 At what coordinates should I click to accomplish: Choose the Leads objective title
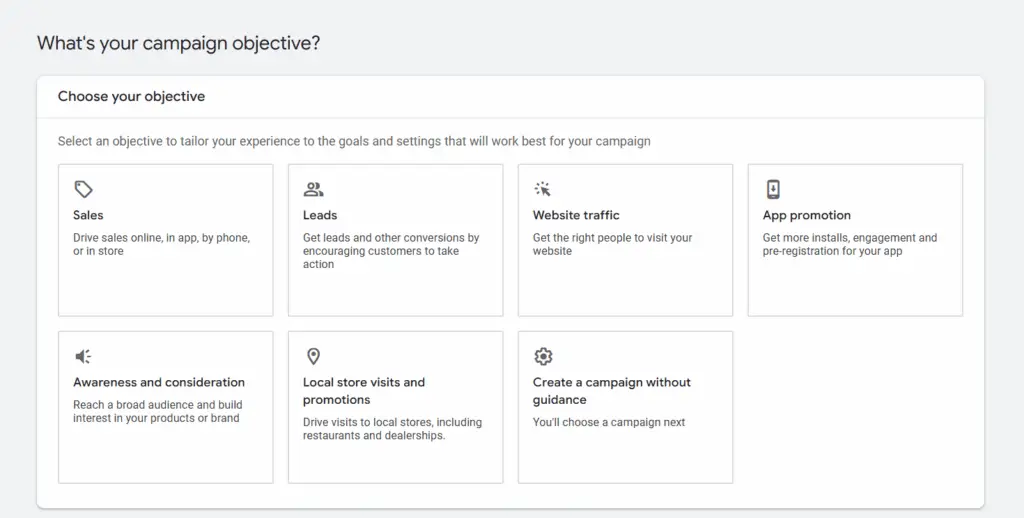[320, 215]
